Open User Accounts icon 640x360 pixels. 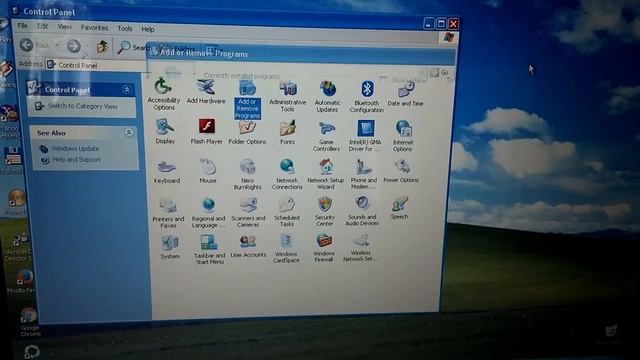coord(248,247)
